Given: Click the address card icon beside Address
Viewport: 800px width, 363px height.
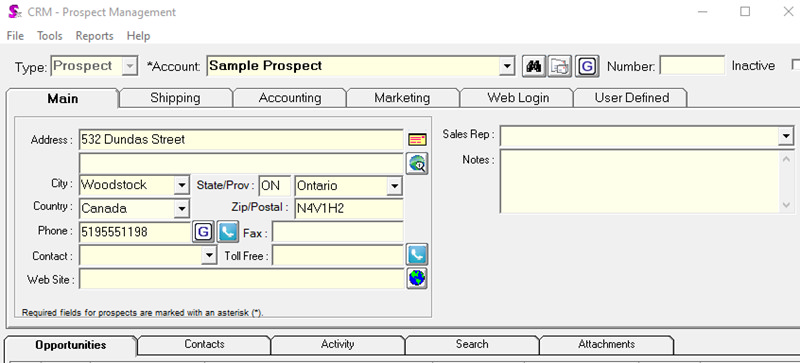Looking at the screenshot, I should tap(417, 139).
